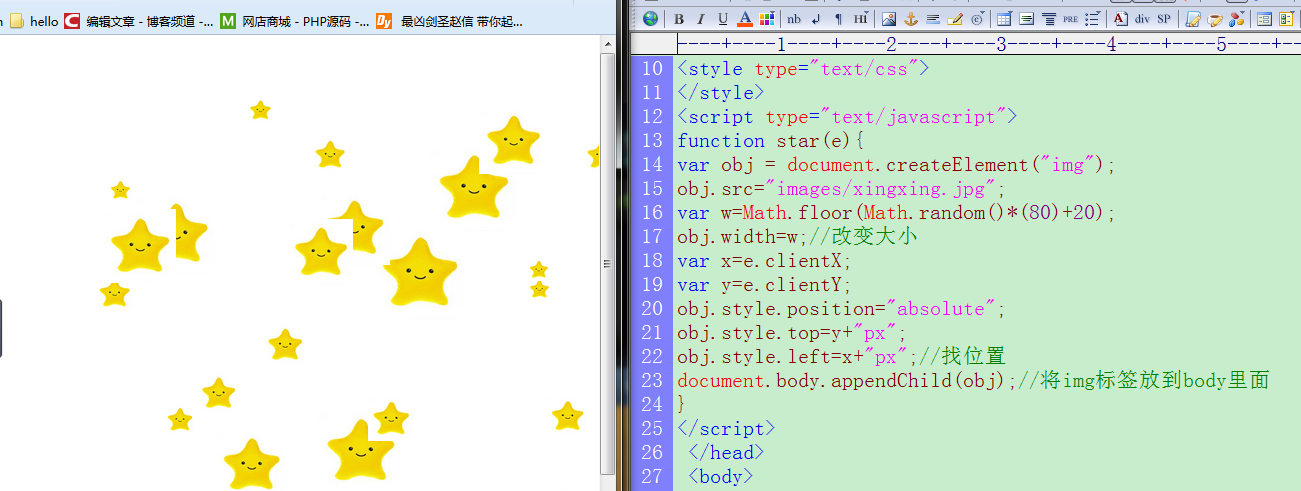Insert horizontal rule with lines icon
1301x491 pixels.
click(x=933, y=18)
